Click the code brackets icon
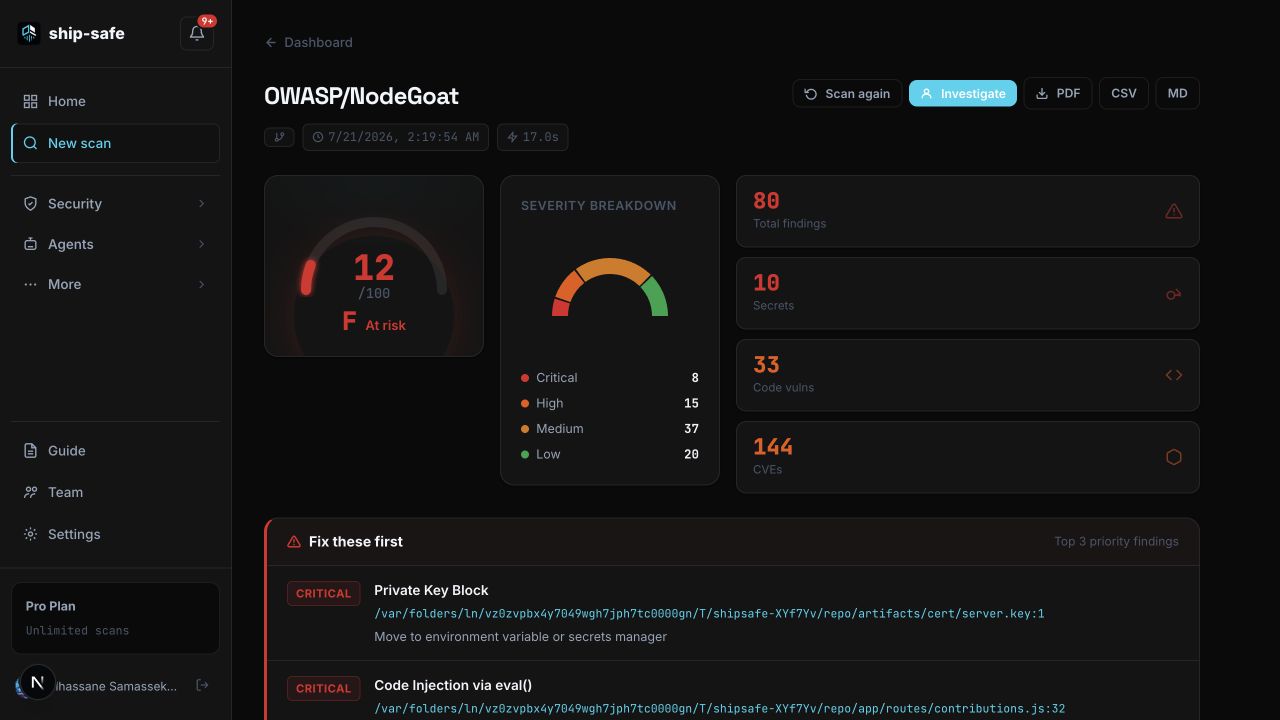Viewport: 1280px width, 720px height. pyautogui.click(x=1174, y=375)
